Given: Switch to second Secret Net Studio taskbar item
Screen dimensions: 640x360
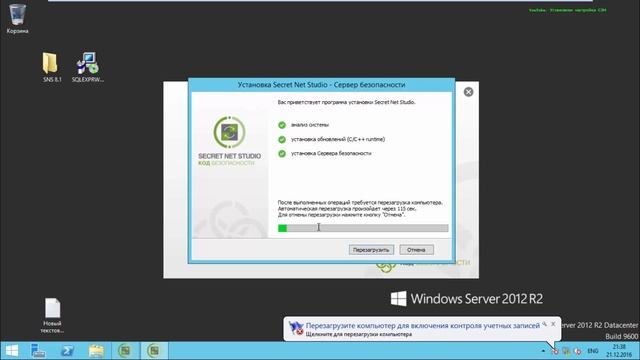Looking at the screenshot, I should point(154,351).
